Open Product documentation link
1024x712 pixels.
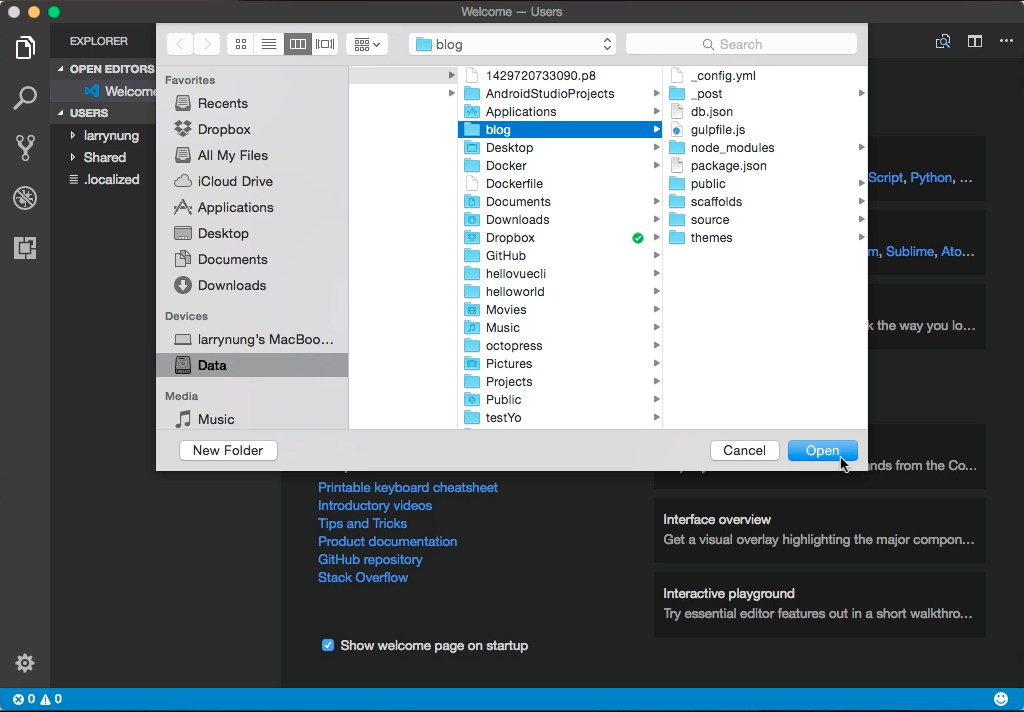tap(387, 542)
